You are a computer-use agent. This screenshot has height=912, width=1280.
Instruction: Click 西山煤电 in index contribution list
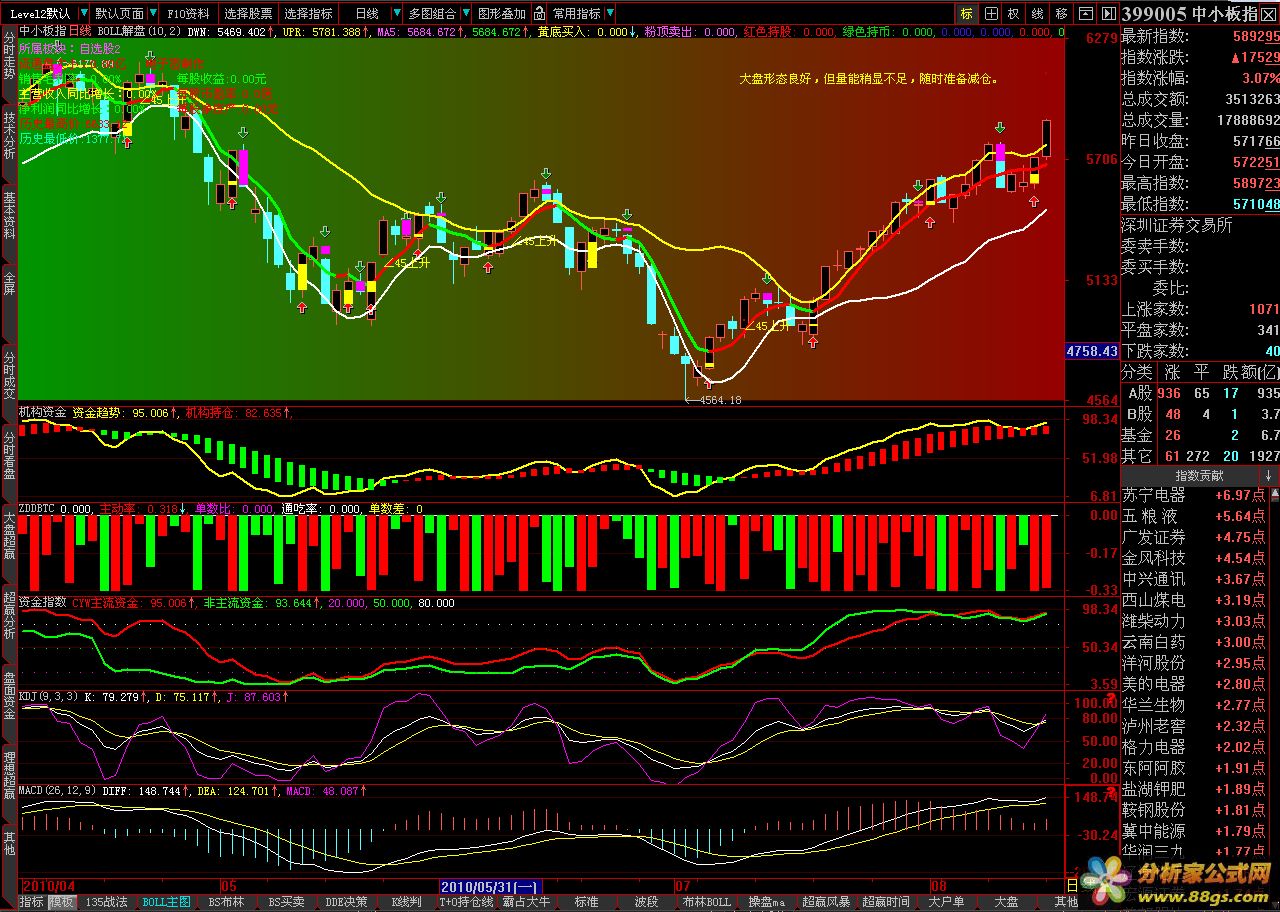1154,600
